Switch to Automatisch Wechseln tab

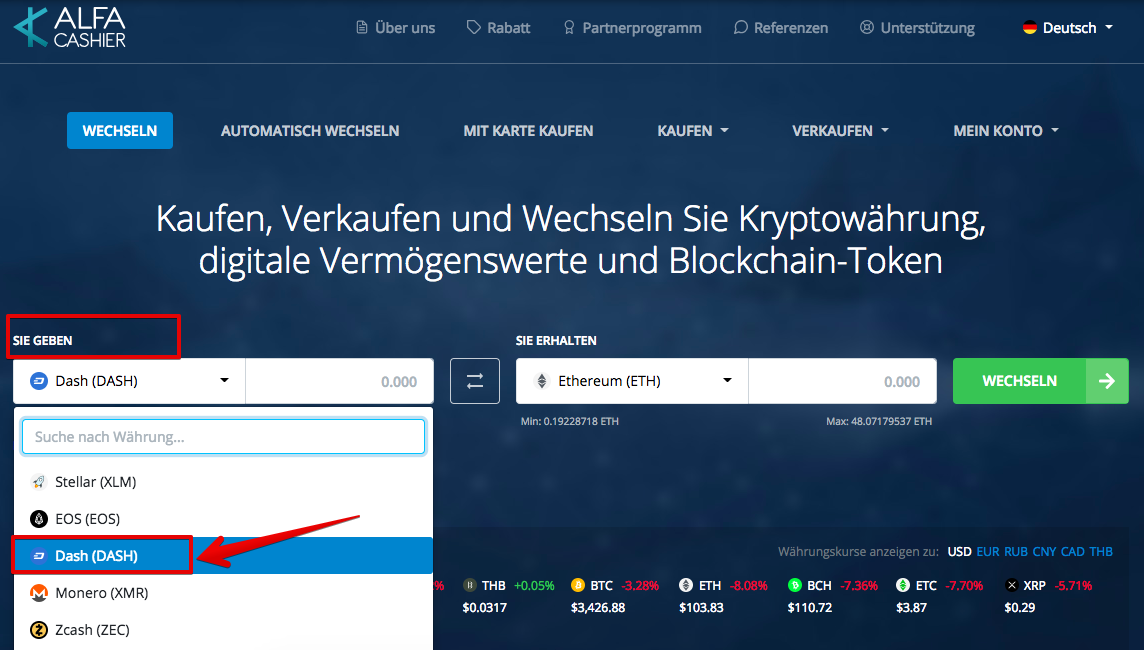[x=310, y=131]
